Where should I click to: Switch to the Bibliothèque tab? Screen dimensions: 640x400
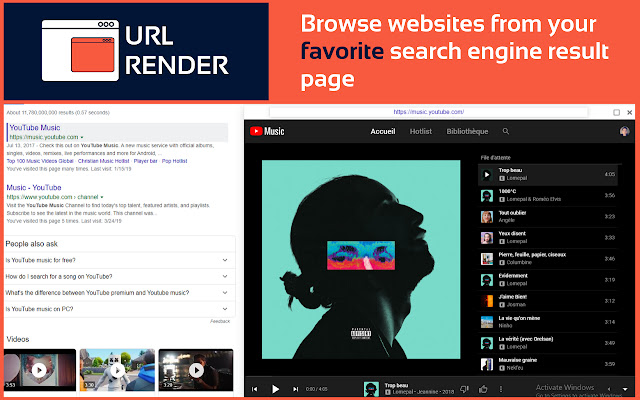[467, 131]
